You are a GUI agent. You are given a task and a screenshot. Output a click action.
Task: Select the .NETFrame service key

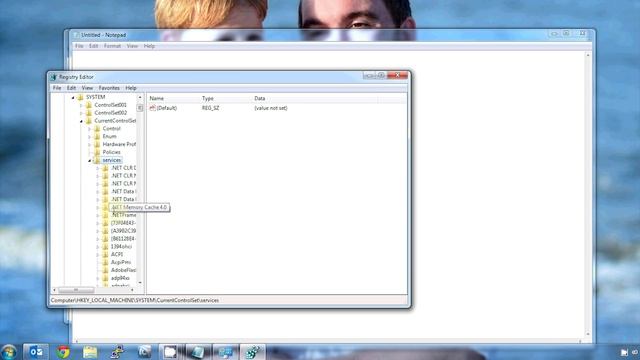click(124, 215)
